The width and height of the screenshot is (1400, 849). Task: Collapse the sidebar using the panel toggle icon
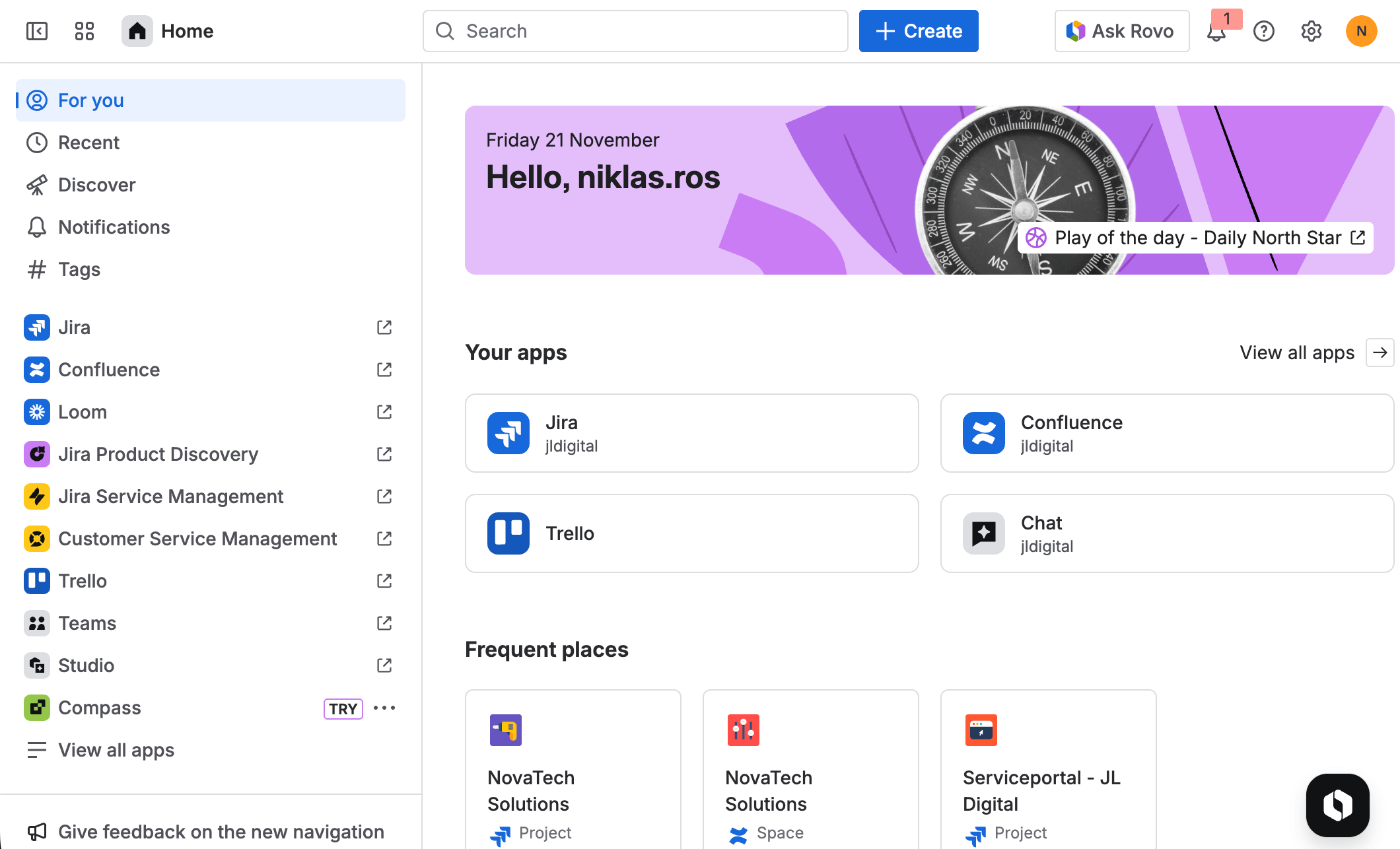pos(37,31)
